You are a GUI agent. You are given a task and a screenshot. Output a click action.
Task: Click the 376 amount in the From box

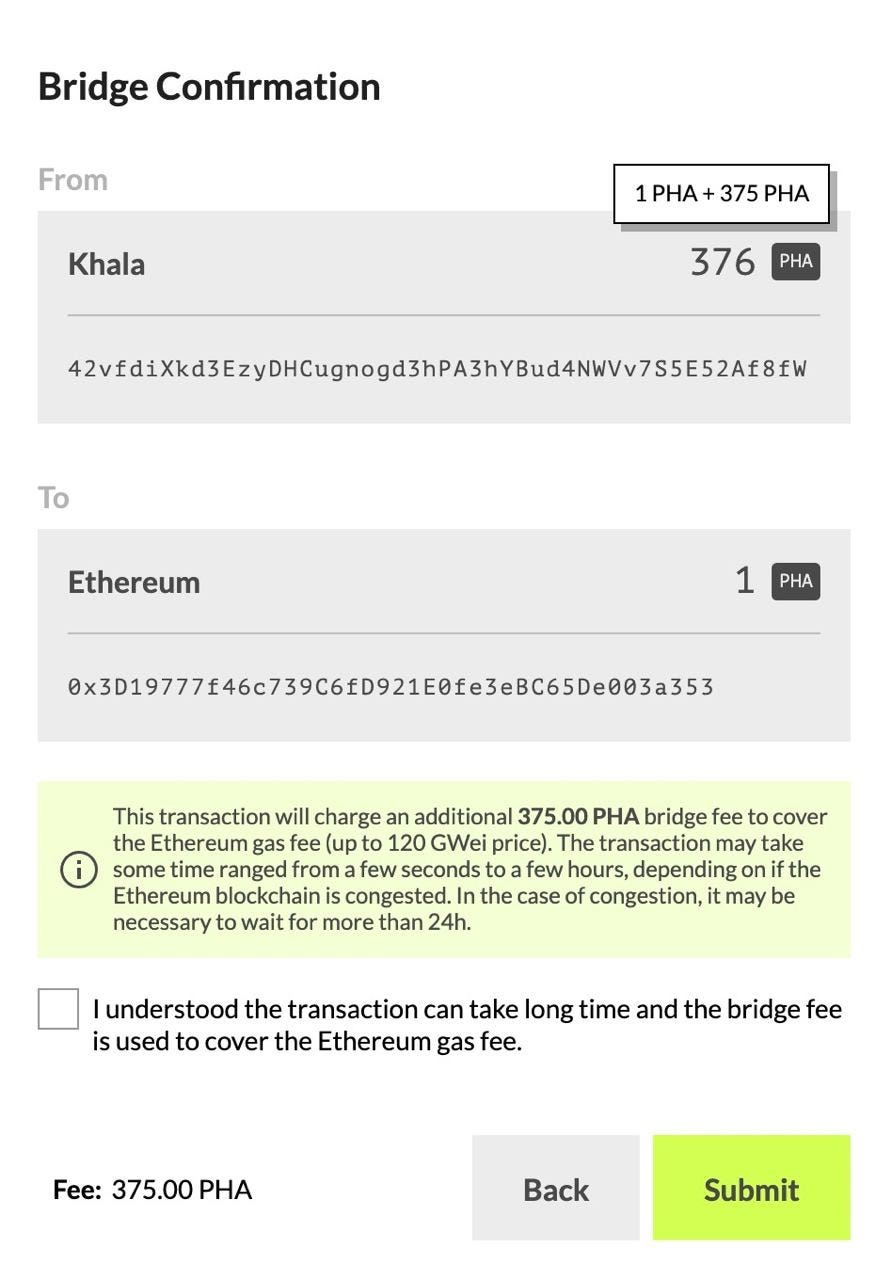pyautogui.click(x=722, y=262)
